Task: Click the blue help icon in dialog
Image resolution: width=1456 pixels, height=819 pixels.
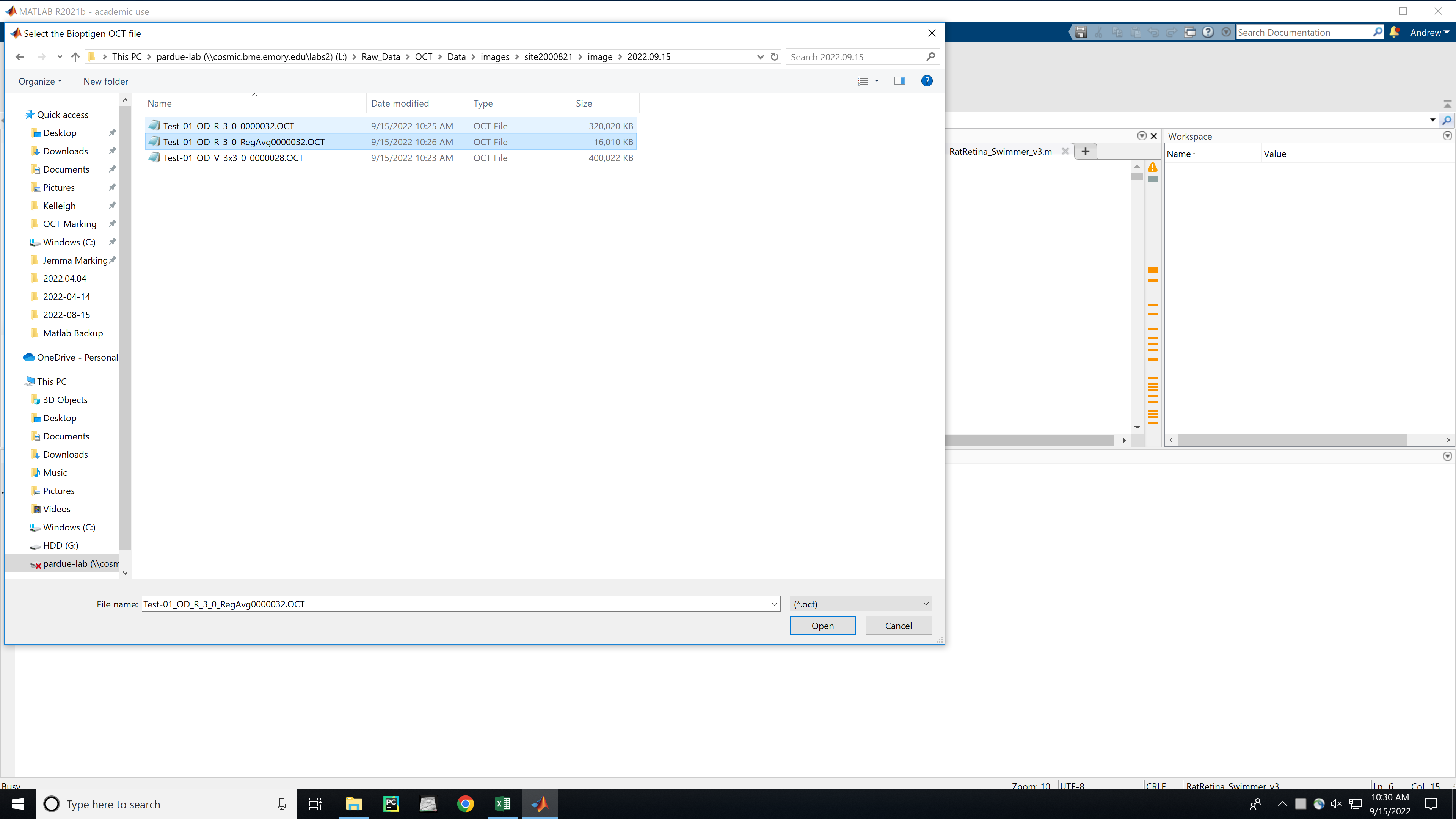Action: pyautogui.click(x=926, y=81)
